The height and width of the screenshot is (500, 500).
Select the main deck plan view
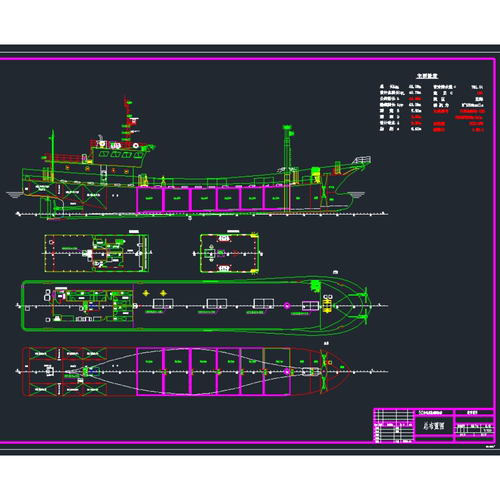pos(197,305)
